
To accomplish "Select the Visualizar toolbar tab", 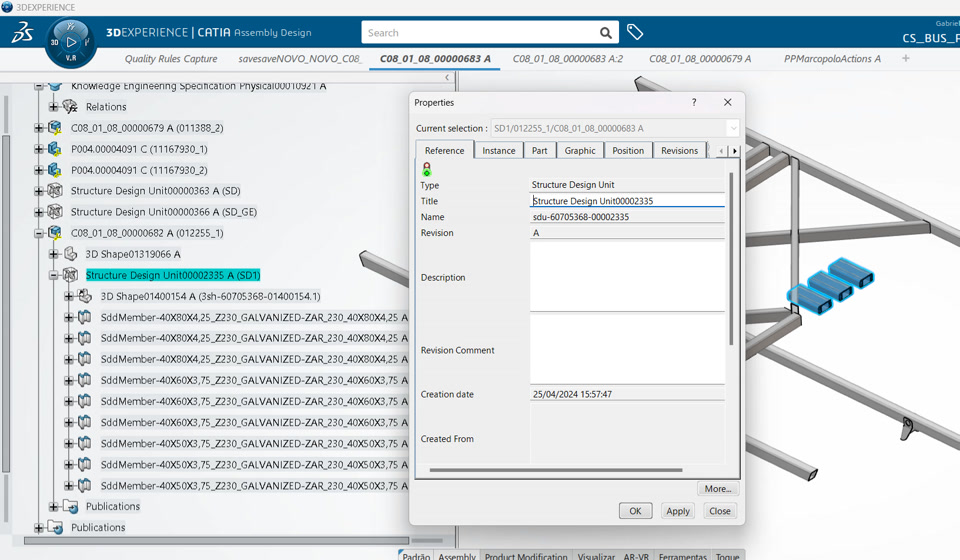I will (596, 556).
